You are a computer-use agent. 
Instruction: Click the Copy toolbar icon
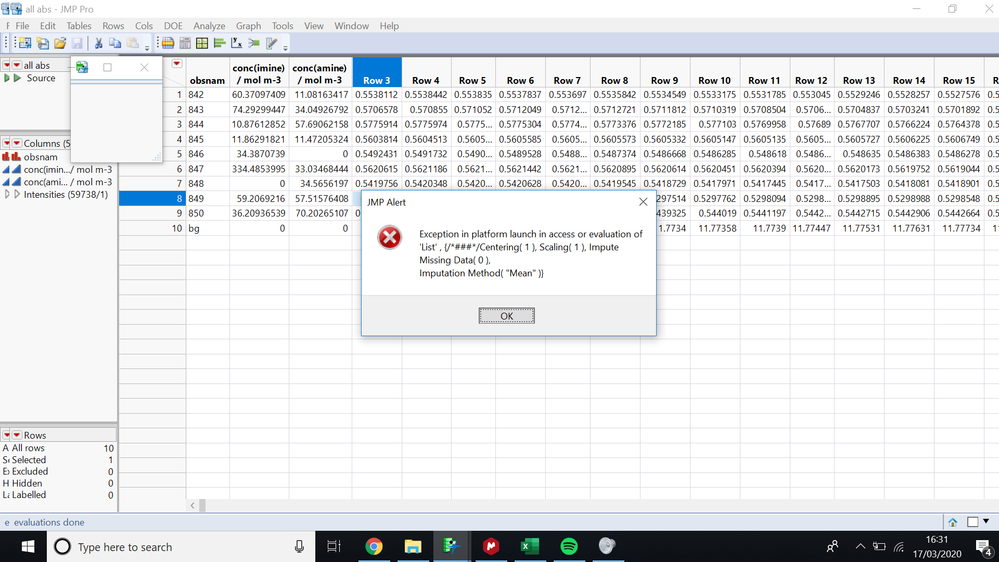click(x=115, y=43)
